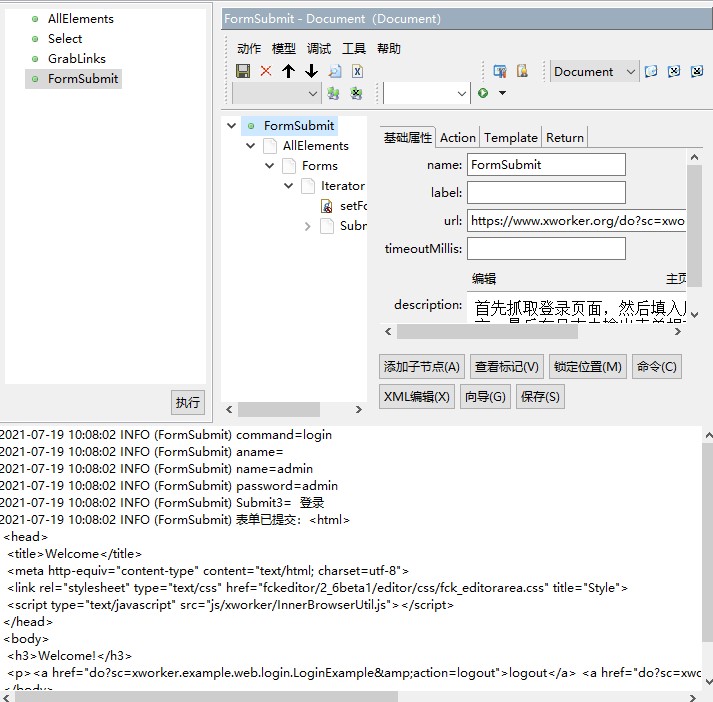Click the setFc script node icon in the tree
This screenshot has width=713, height=702.
(x=326, y=206)
